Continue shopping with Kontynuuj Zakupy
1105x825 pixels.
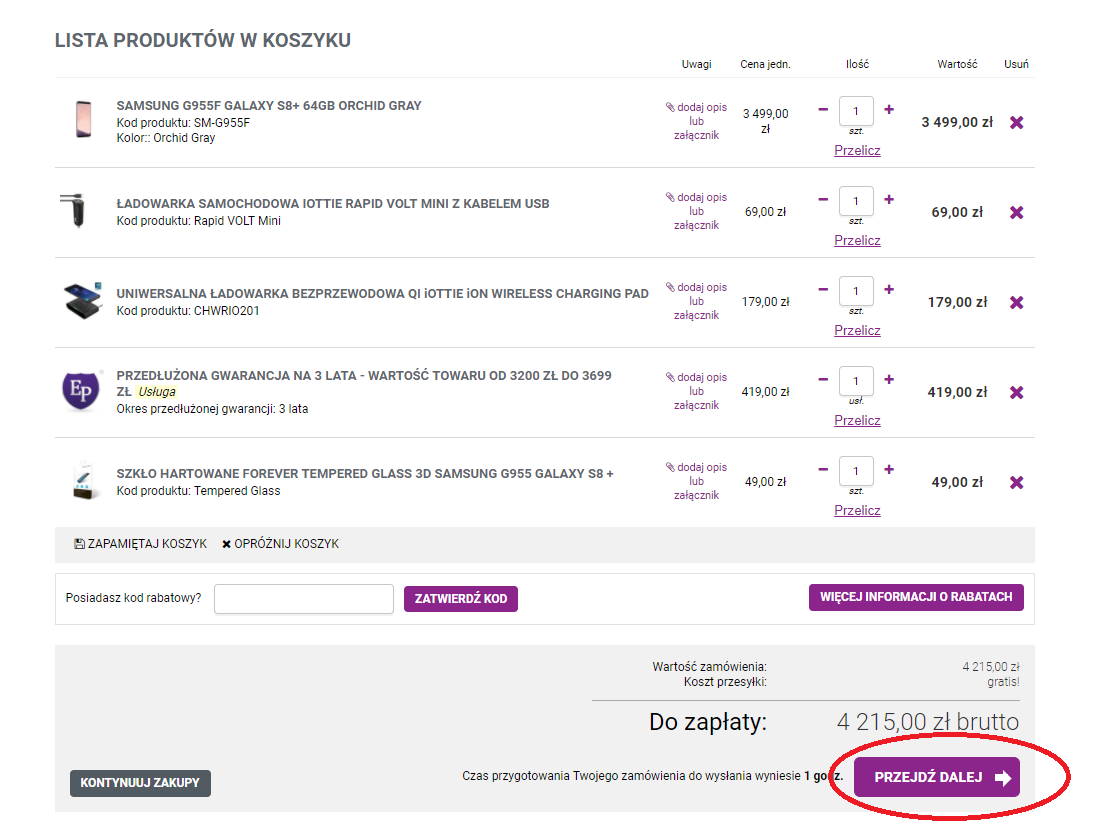[140, 783]
